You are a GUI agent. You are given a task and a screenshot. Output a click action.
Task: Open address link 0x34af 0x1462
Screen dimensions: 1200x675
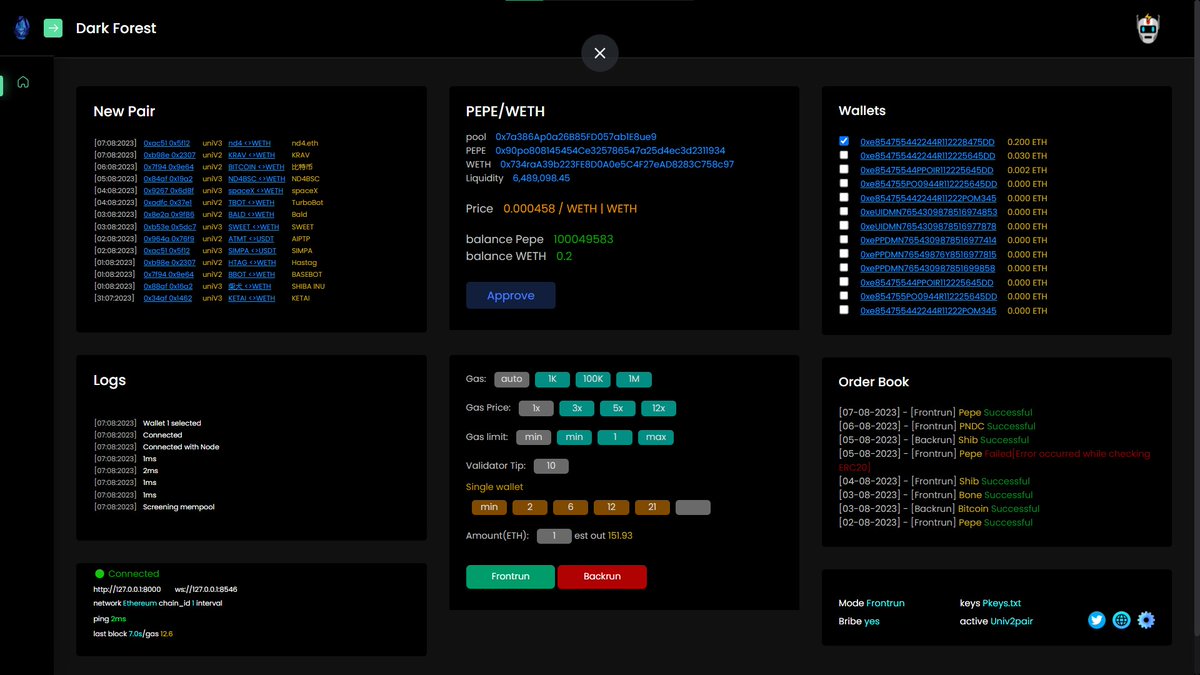pyautogui.click(x=168, y=298)
